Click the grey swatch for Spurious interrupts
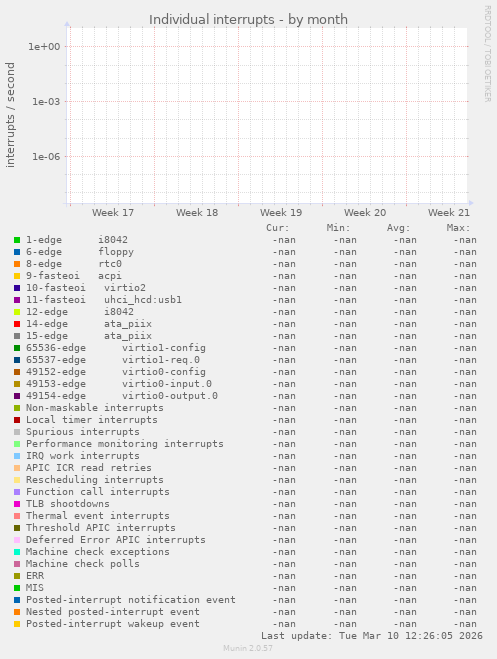Viewport: 497px width, 659px height. (x=17, y=432)
